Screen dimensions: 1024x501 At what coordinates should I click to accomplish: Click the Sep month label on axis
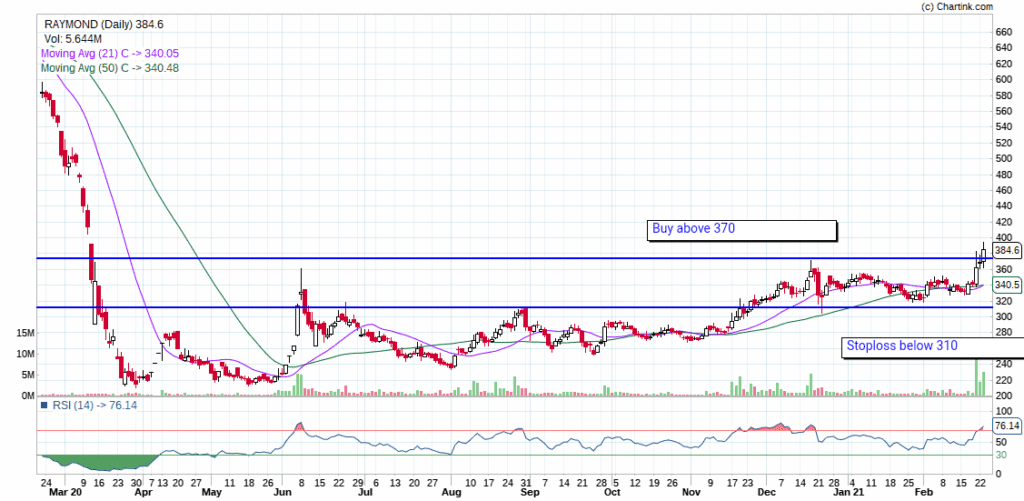(x=530, y=493)
